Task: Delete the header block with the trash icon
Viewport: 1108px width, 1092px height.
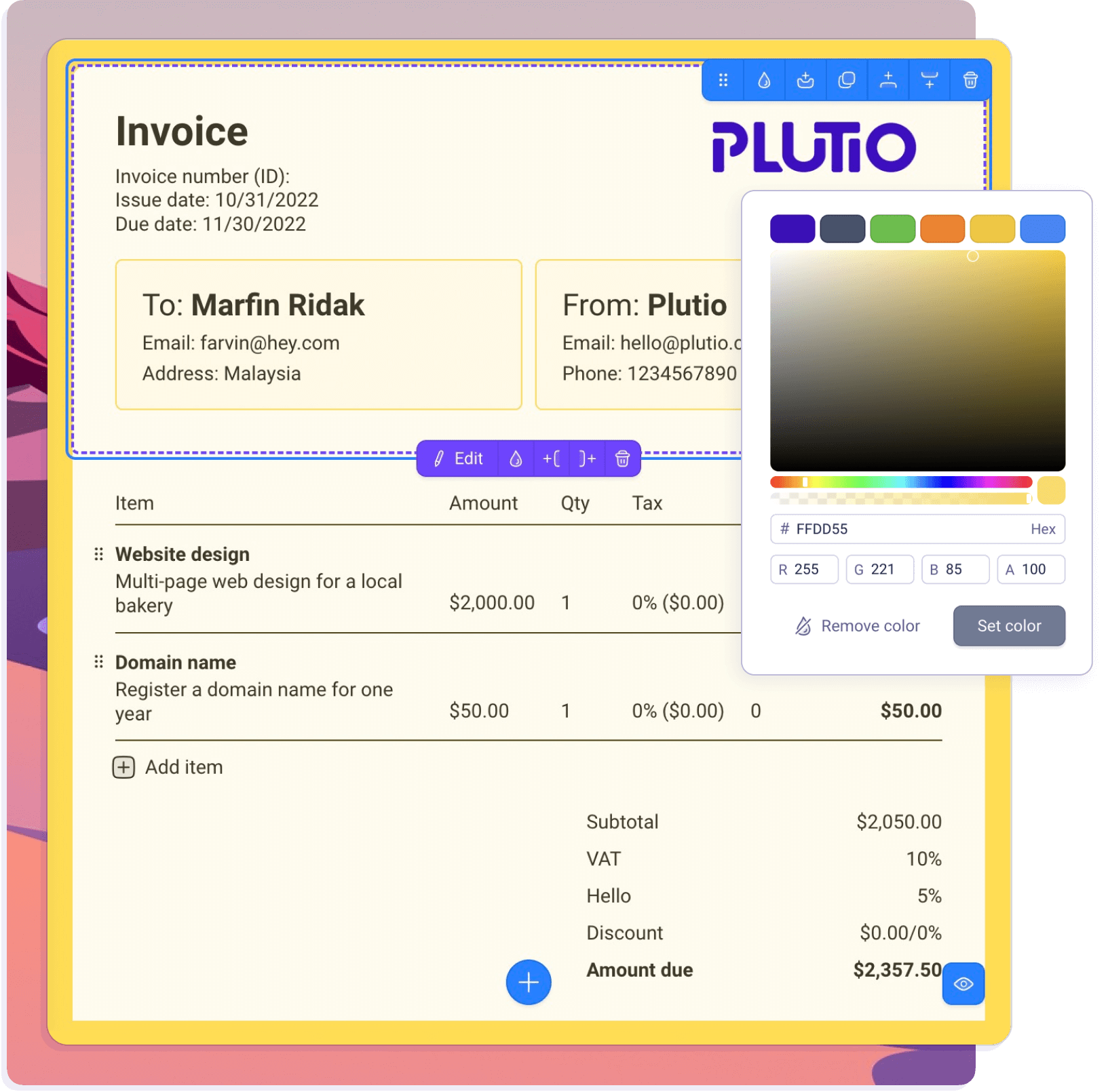Action: click(970, 80)
